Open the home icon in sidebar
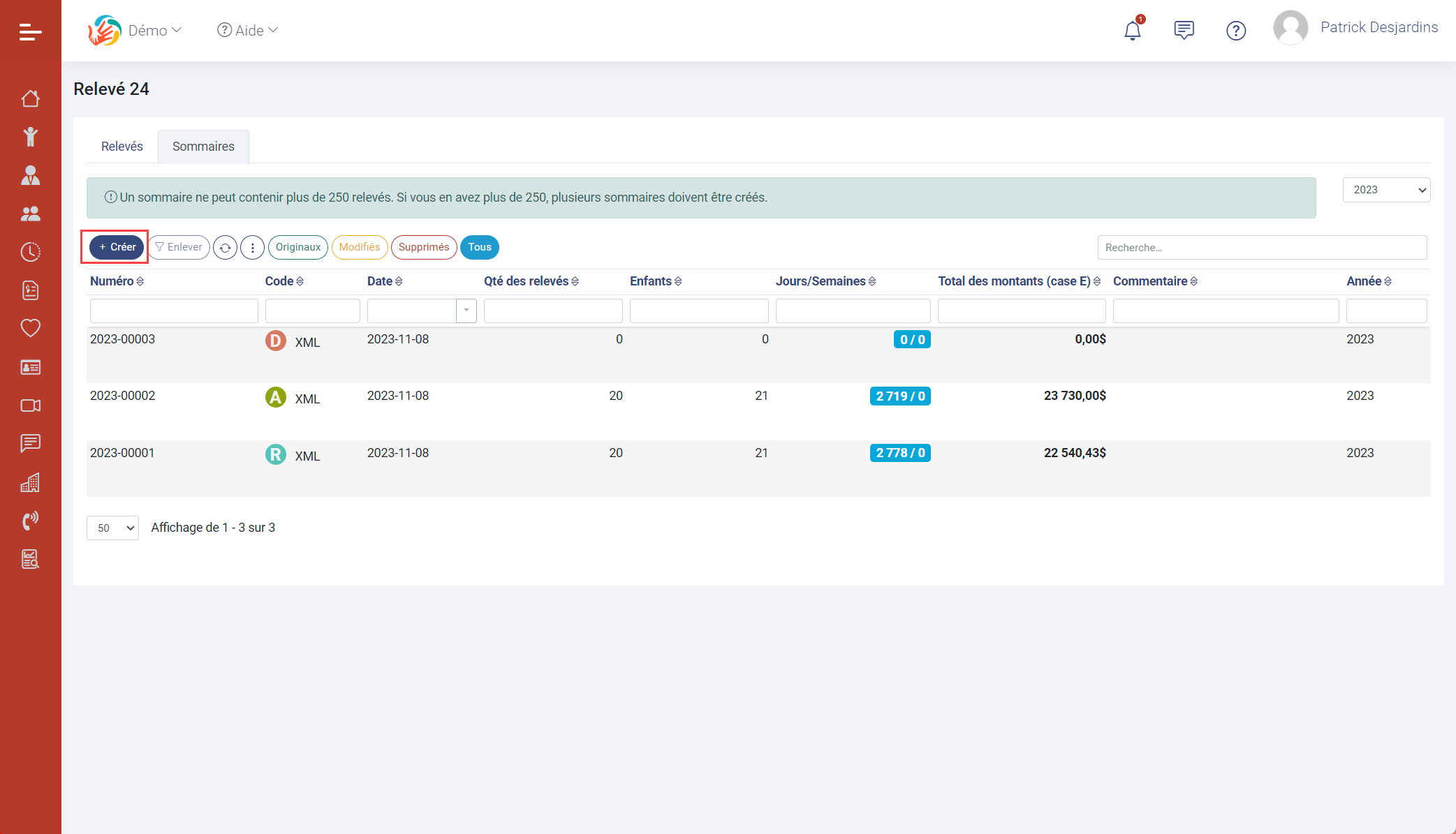The width and height of the screenshot is (1456, 834). pyautogui.click(x=30, y=98)
